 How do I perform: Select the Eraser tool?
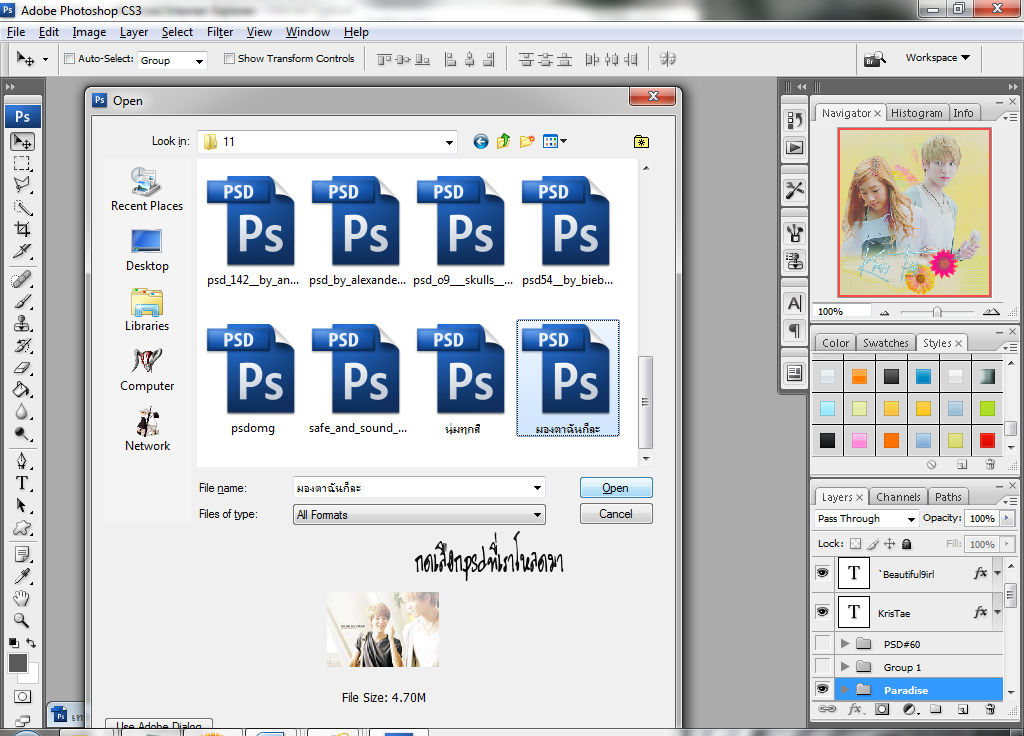point(22,368)
